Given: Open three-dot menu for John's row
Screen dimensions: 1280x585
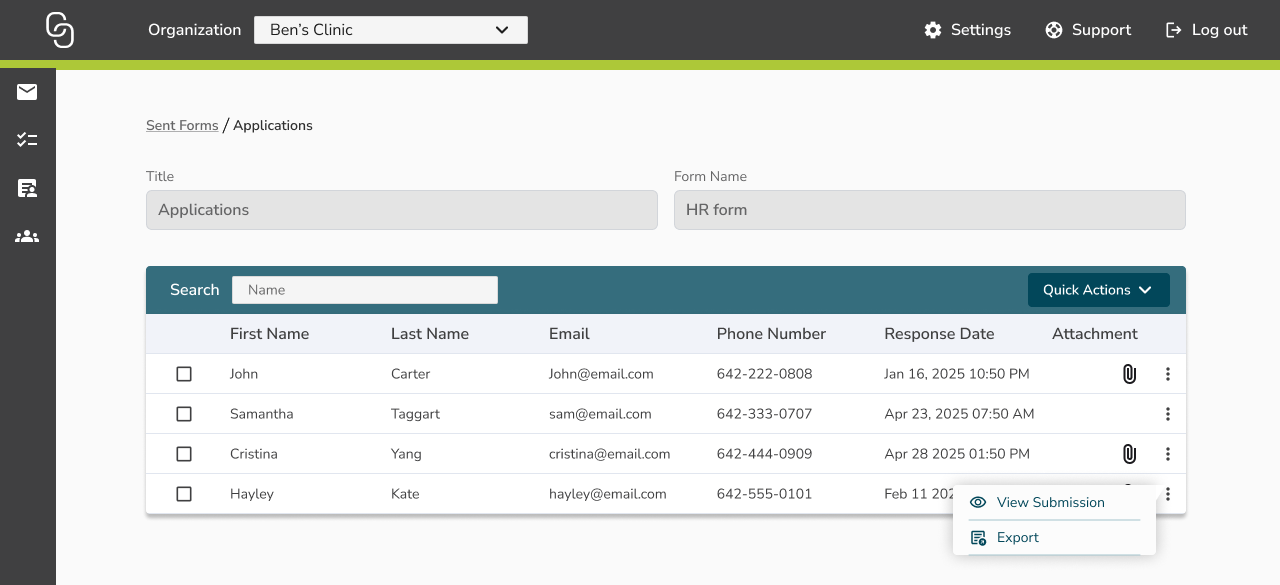Looking at the screenshot, I should pyautogui.click(x=1167, y=374).
